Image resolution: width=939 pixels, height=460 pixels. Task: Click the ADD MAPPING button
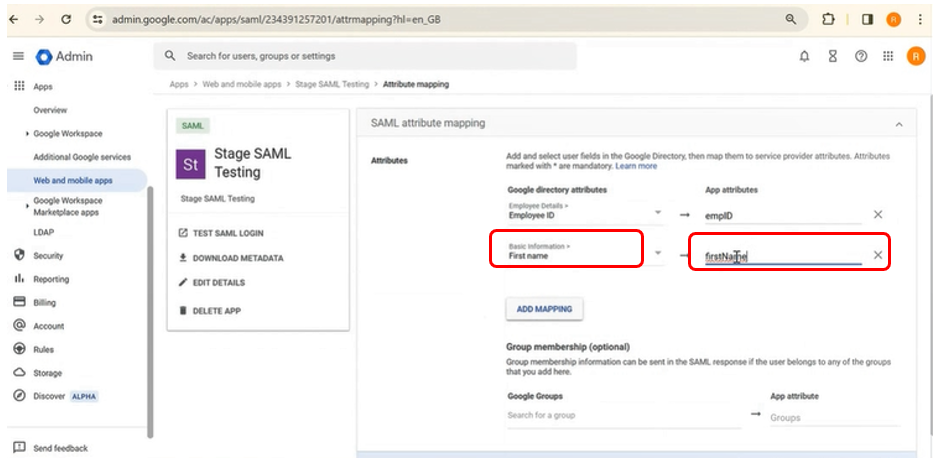(544, 309)
